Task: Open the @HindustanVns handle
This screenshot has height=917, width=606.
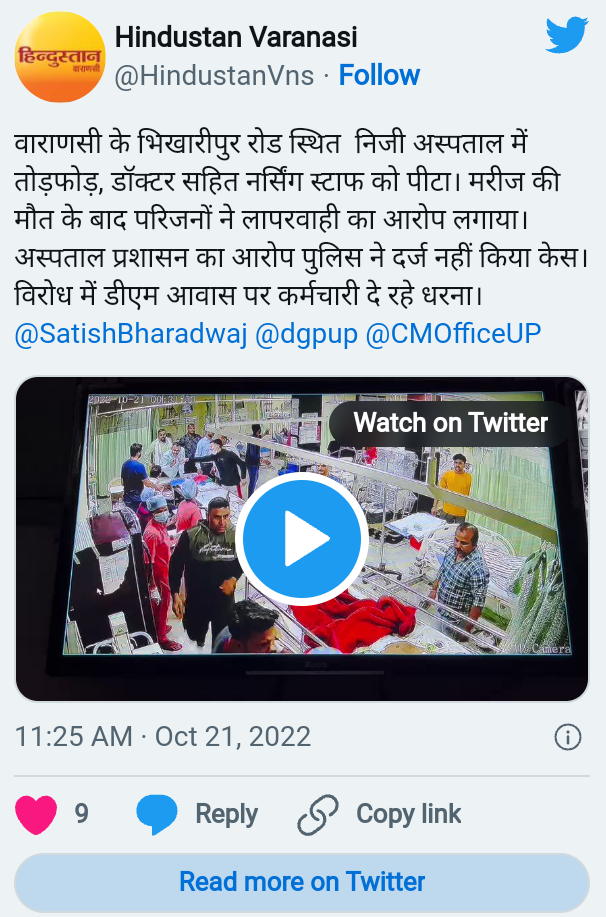Action: point(214,75)
